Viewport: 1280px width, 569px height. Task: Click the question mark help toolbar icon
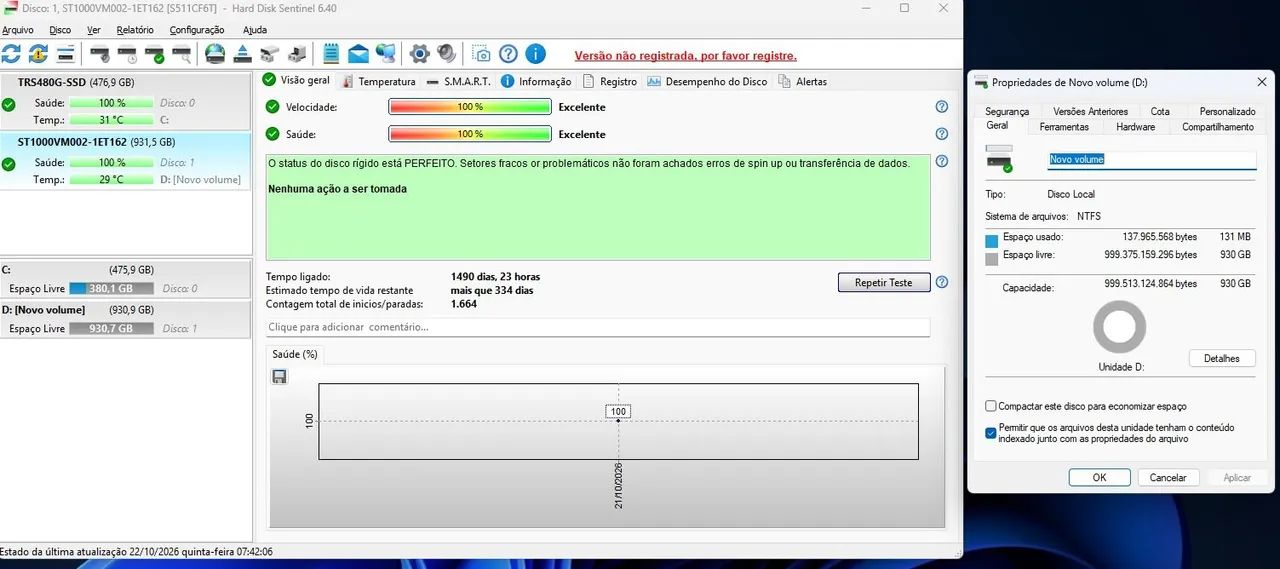pos(508,54)
